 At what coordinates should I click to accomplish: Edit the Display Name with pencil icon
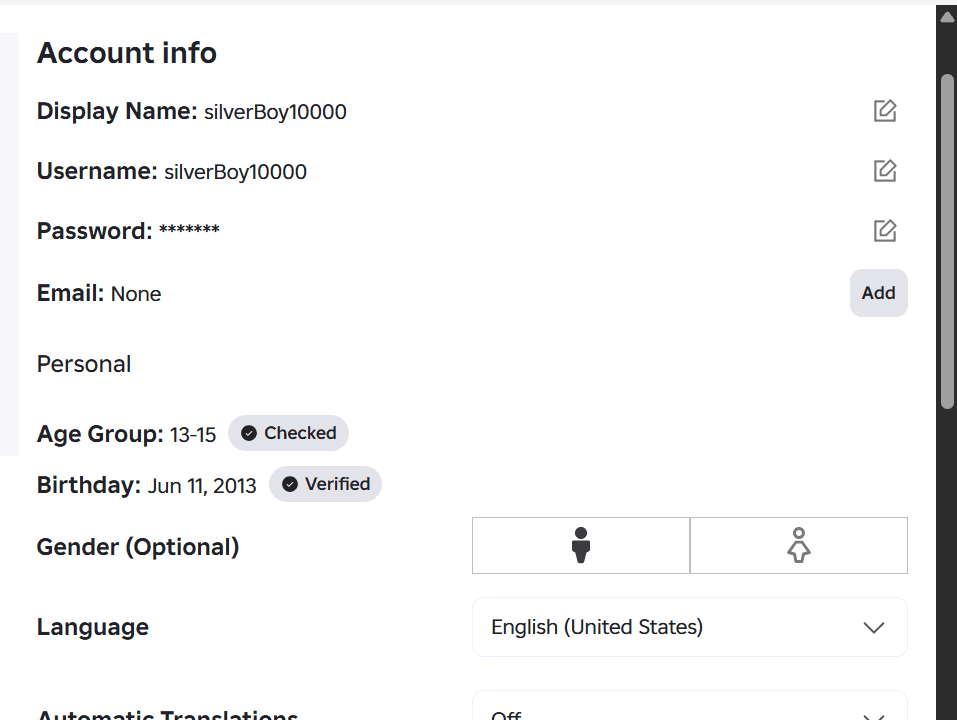point(884,111)
